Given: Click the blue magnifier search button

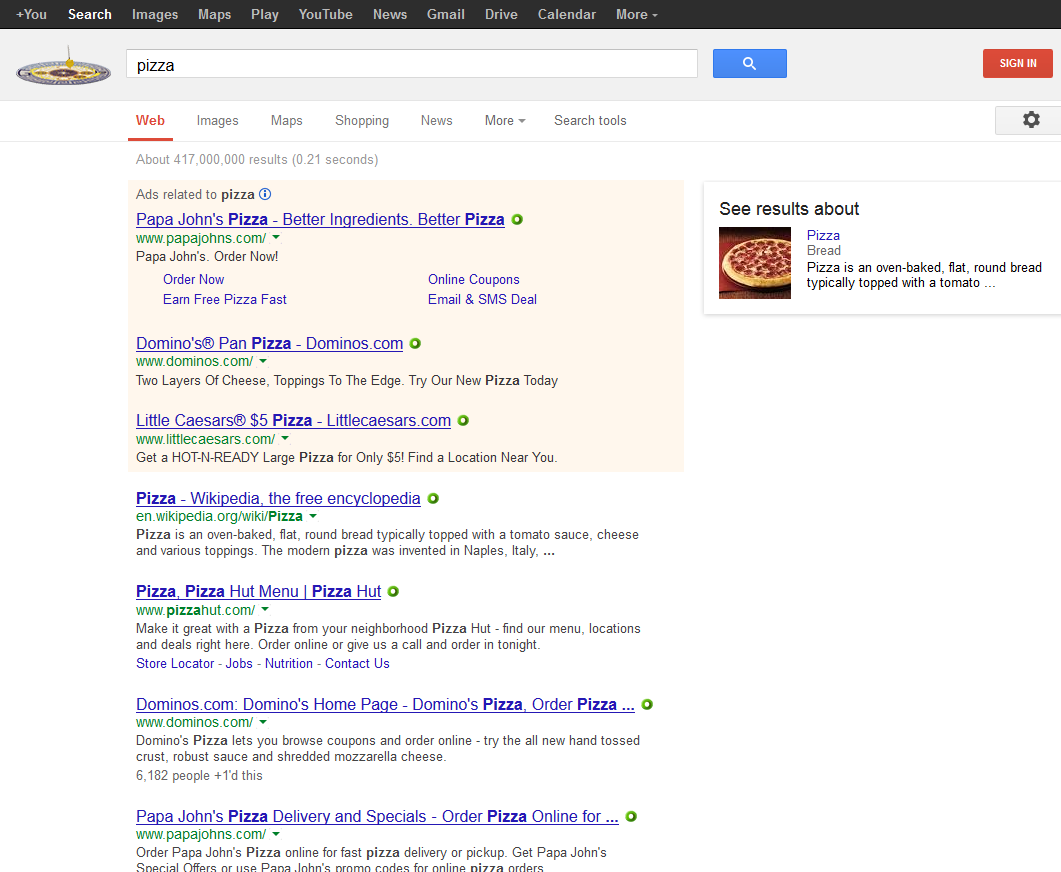Looking at the screenshot, I should click(x=749, y=64).
